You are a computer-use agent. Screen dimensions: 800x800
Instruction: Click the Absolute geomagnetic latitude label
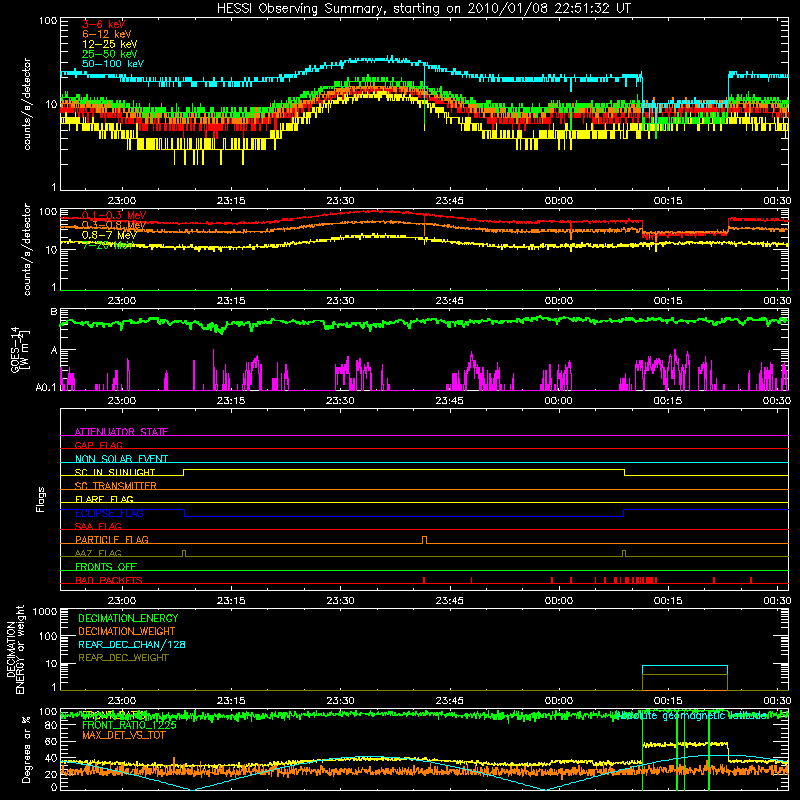pyautogui.click(x=691, y=716)
